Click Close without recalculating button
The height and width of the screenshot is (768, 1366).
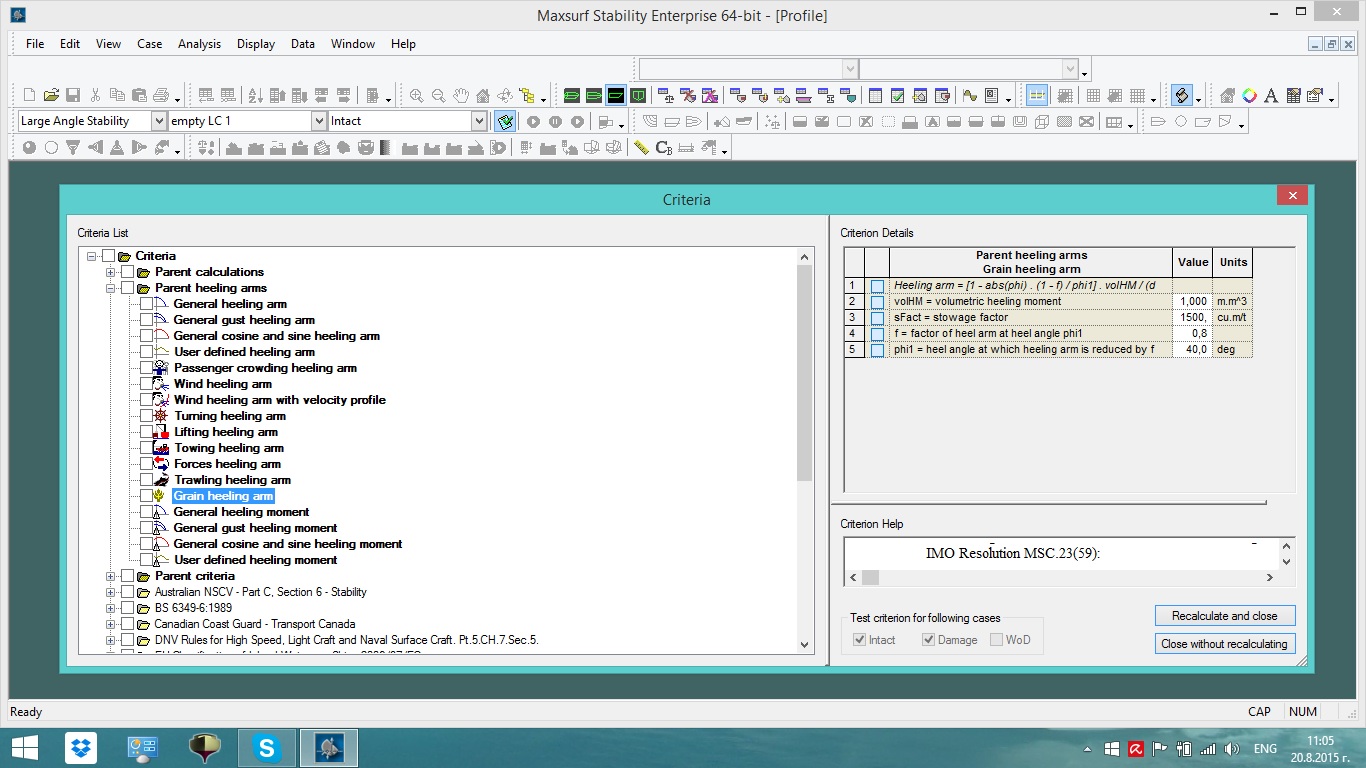1224,644
